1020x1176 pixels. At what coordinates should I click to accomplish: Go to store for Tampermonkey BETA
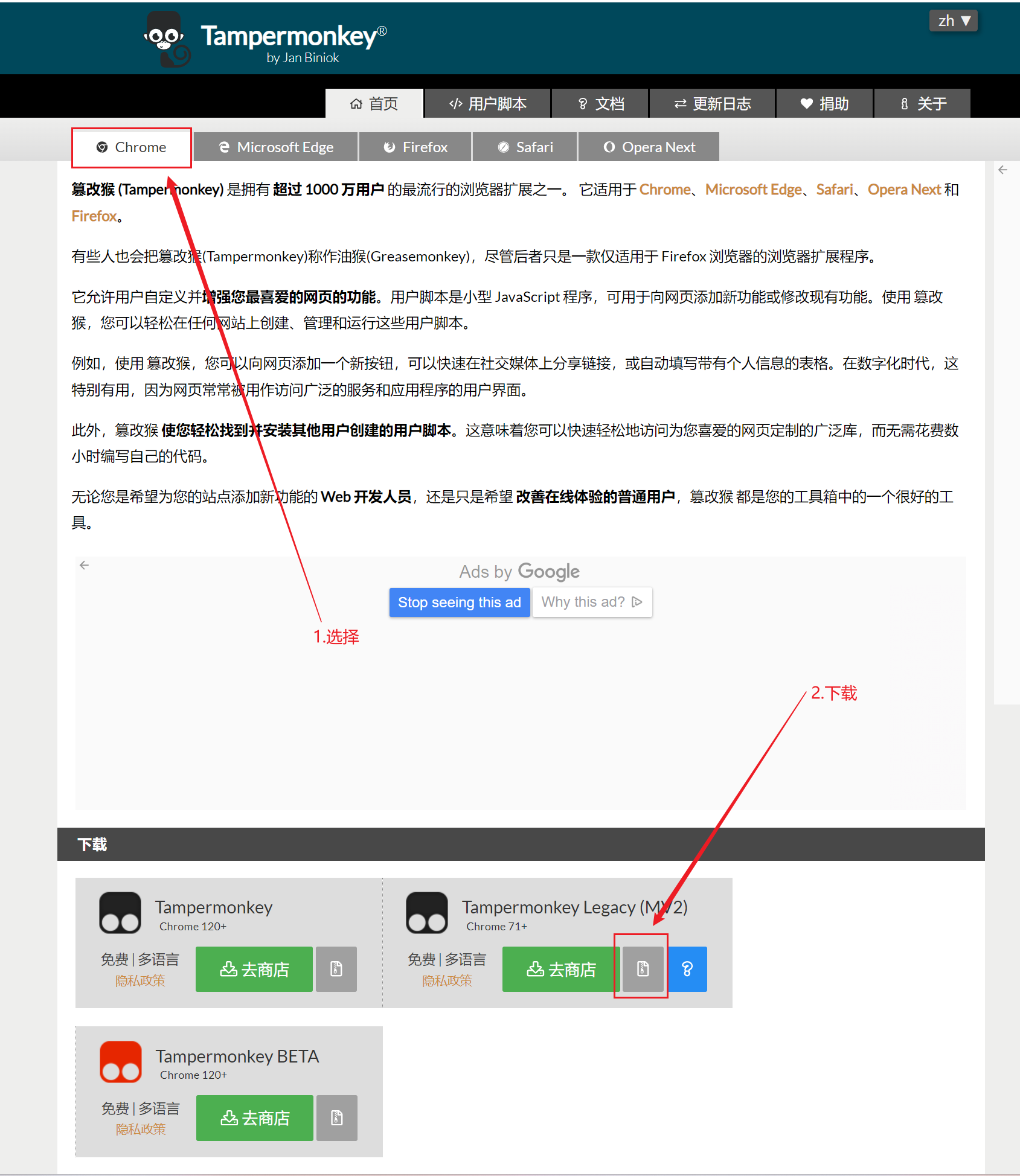click(255, 1118)
